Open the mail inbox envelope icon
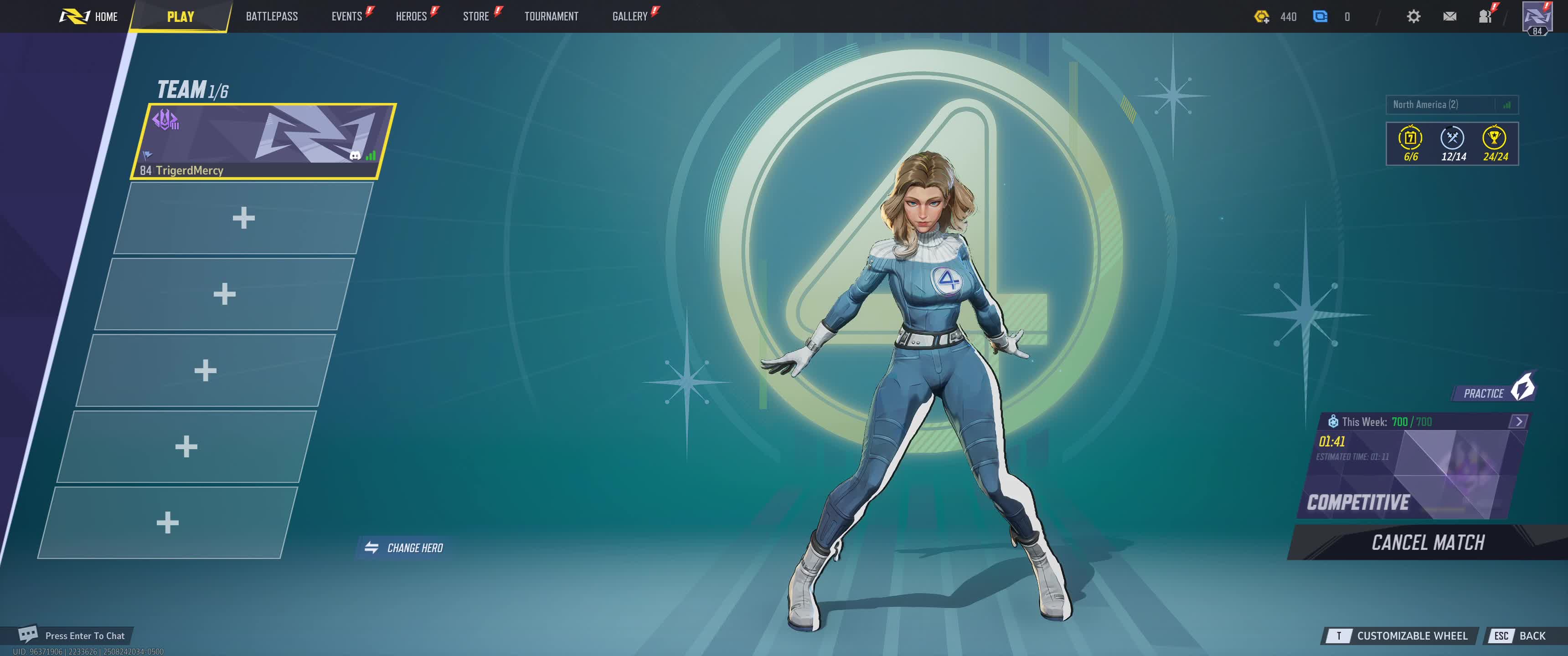Viewport: 1568px width, 656px height. tap(1449, 16)
